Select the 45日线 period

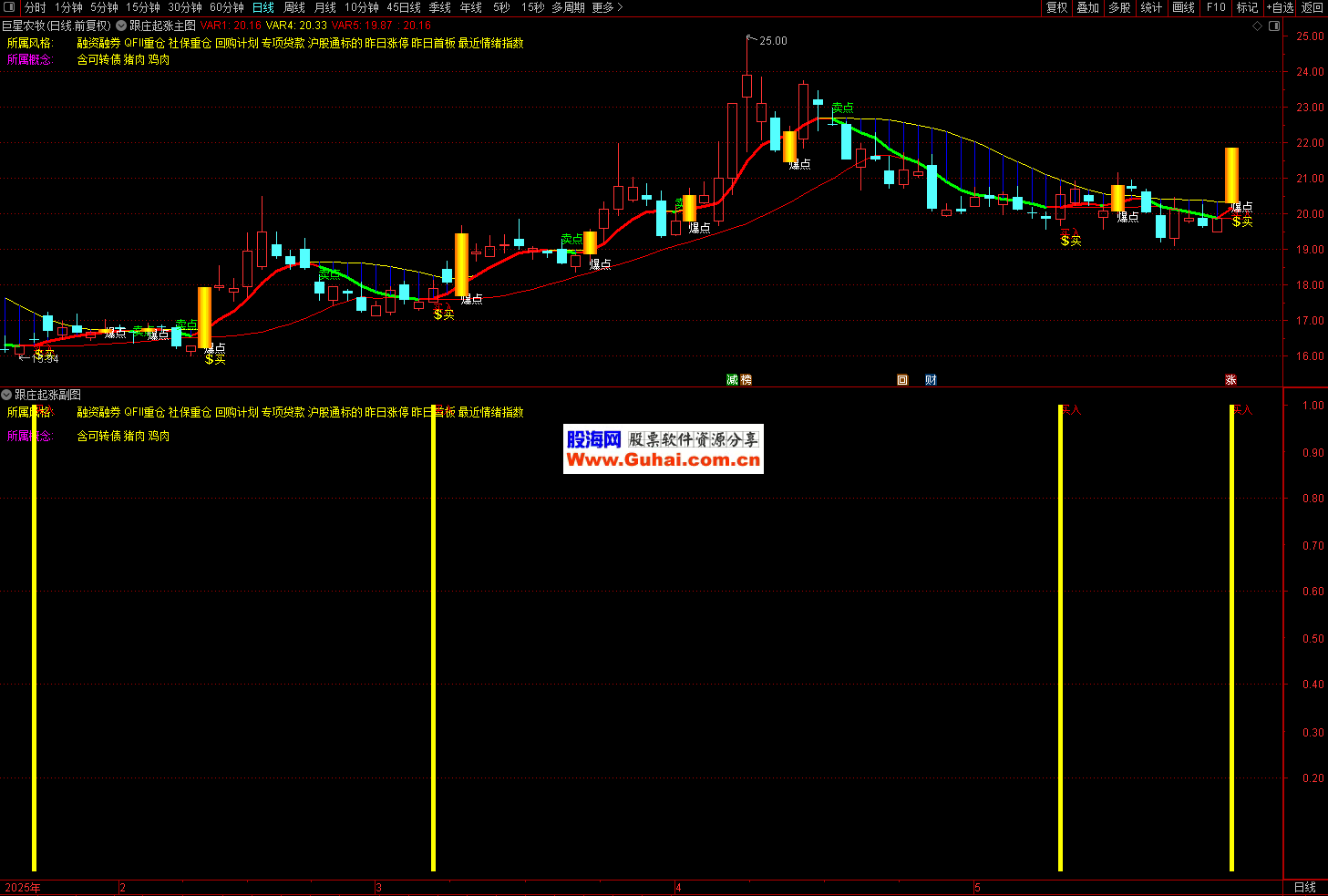tap(404, 7)
